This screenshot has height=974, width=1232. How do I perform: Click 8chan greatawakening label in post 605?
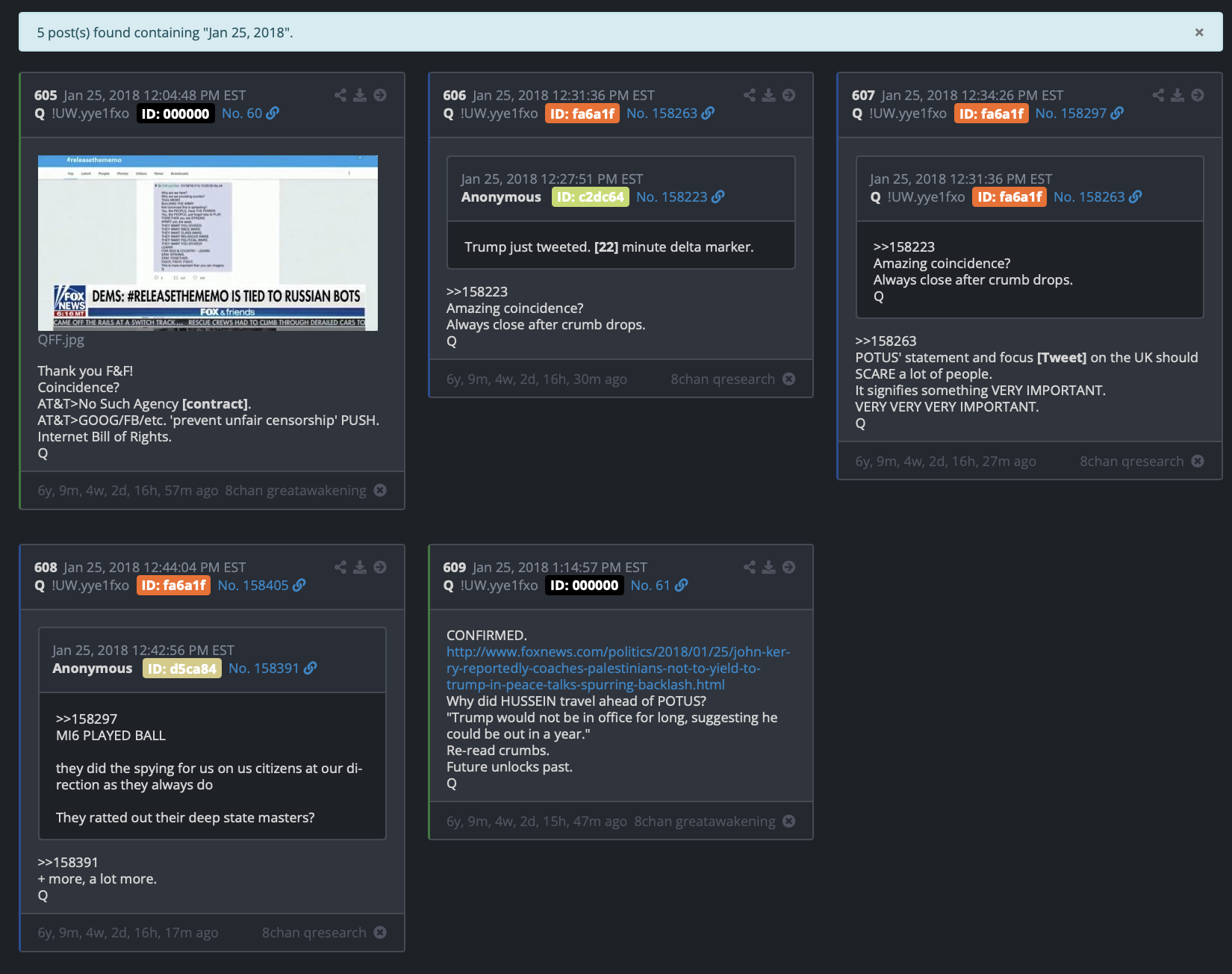296,491
